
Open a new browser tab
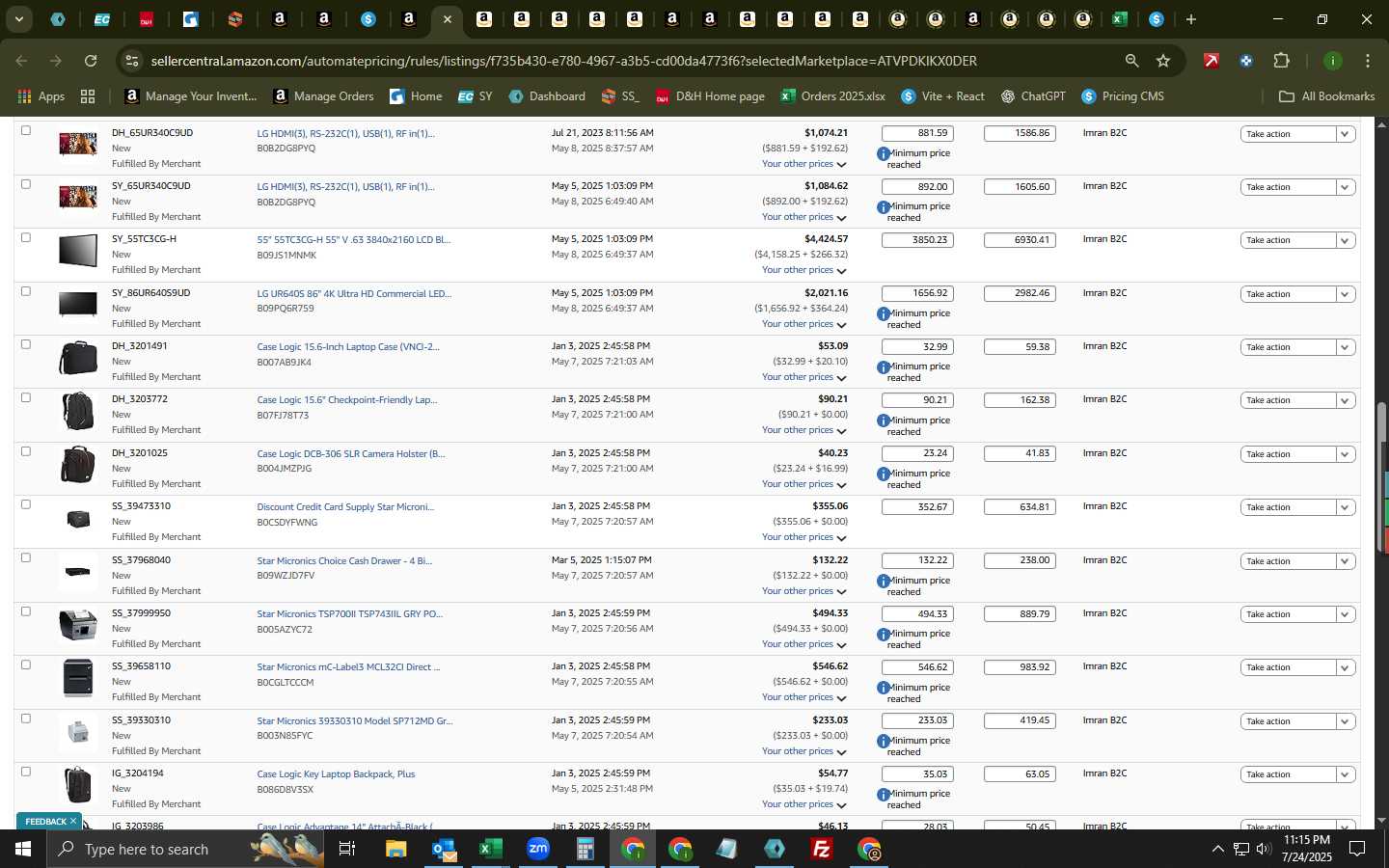[1191, 19]
